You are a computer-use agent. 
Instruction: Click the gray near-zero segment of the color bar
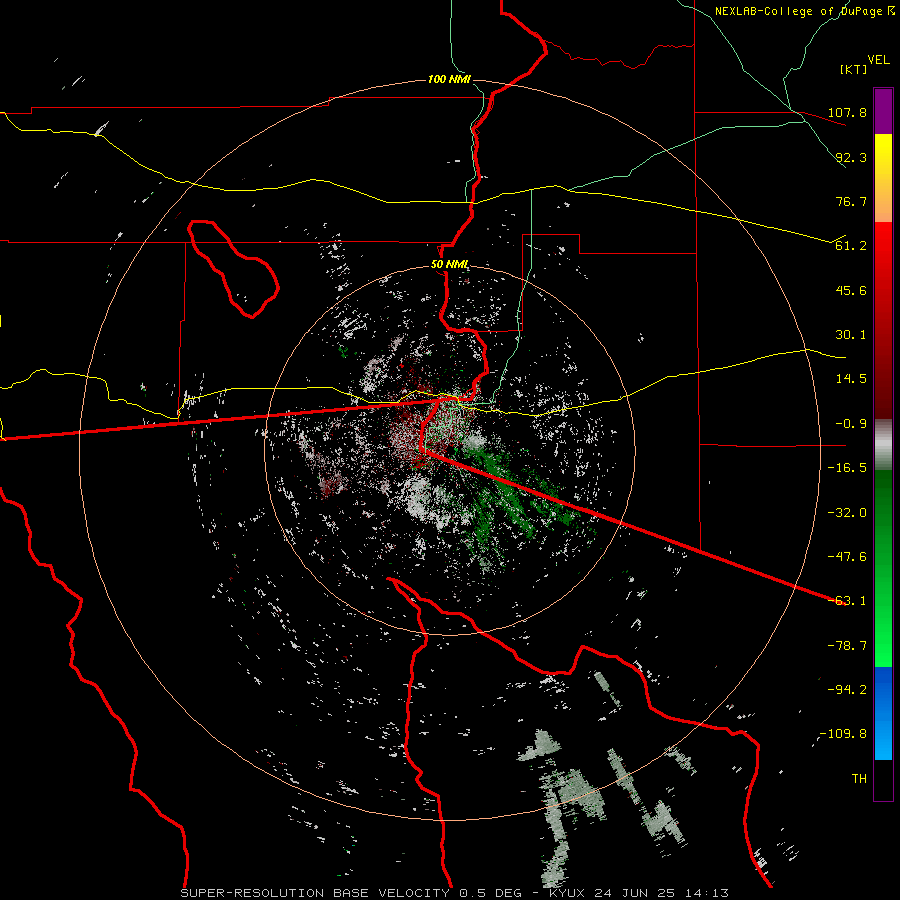click(x=883, y=444)
